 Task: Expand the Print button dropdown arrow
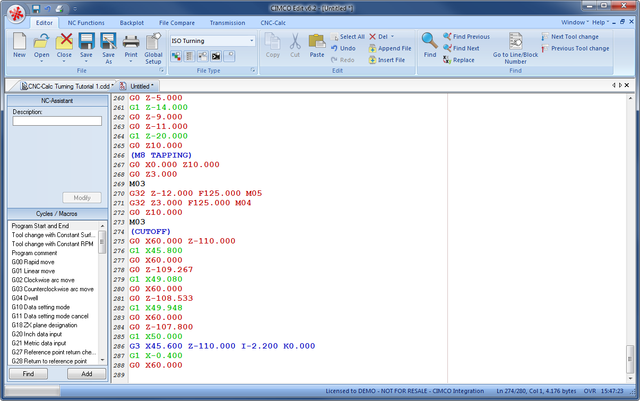131,61
